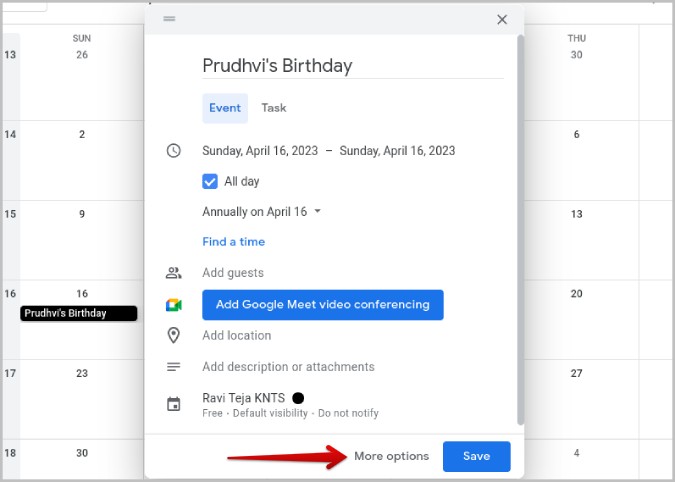675x482 pixels.
Task: Click the location pin icon
Action: (x=173, y=335)
